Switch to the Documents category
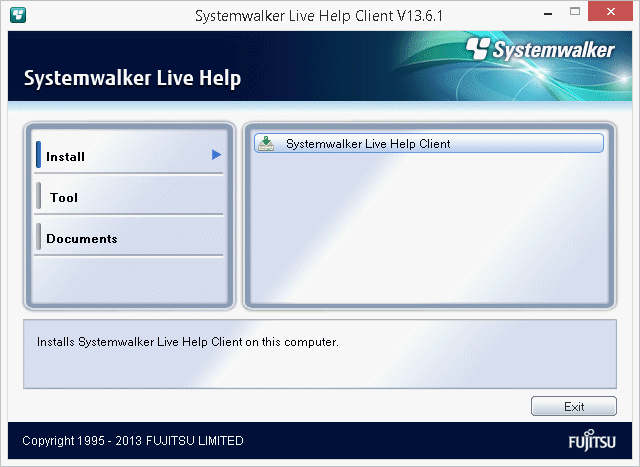This screenshot has width=640, height=467. click(x=82, y=239)
